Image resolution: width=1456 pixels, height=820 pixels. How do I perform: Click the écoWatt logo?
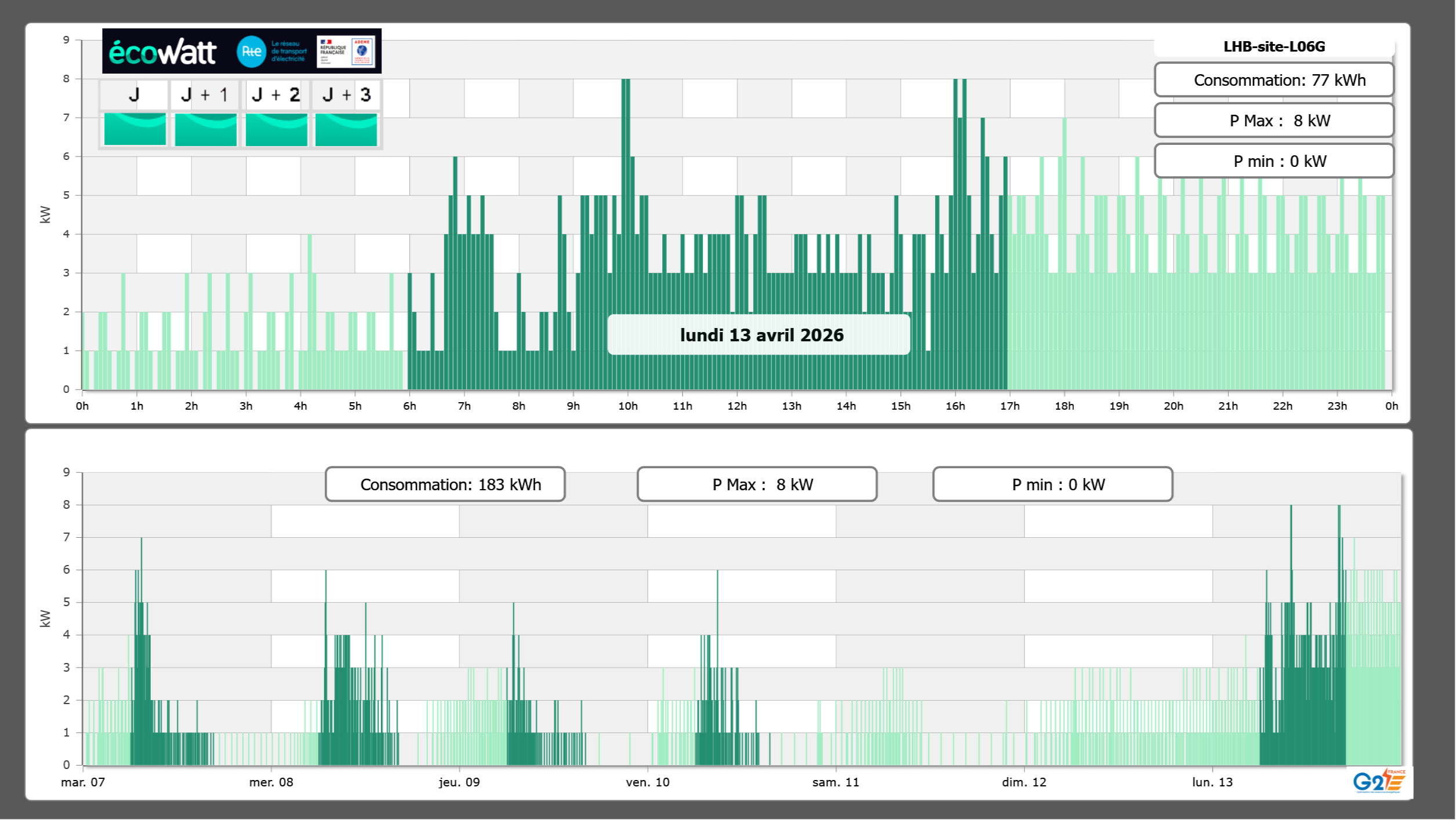(x=163, y=52)
